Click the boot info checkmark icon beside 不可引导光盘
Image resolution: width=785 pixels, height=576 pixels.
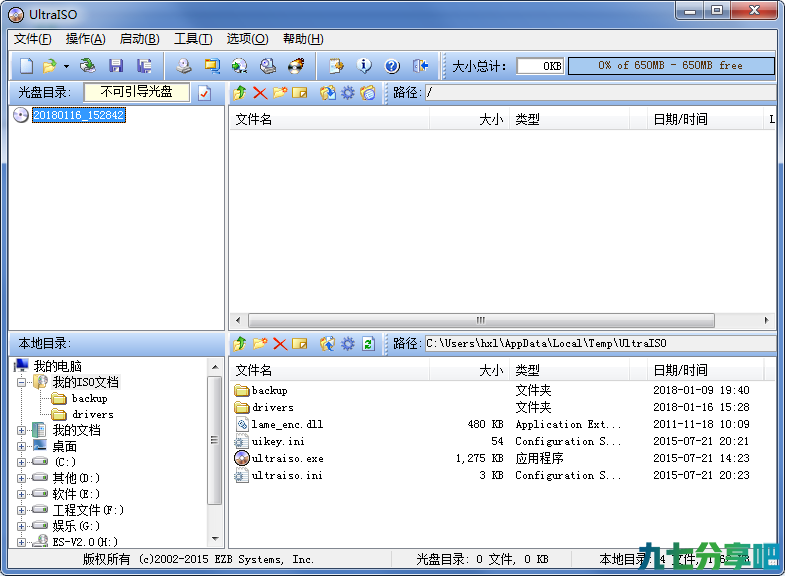(204, 93)
